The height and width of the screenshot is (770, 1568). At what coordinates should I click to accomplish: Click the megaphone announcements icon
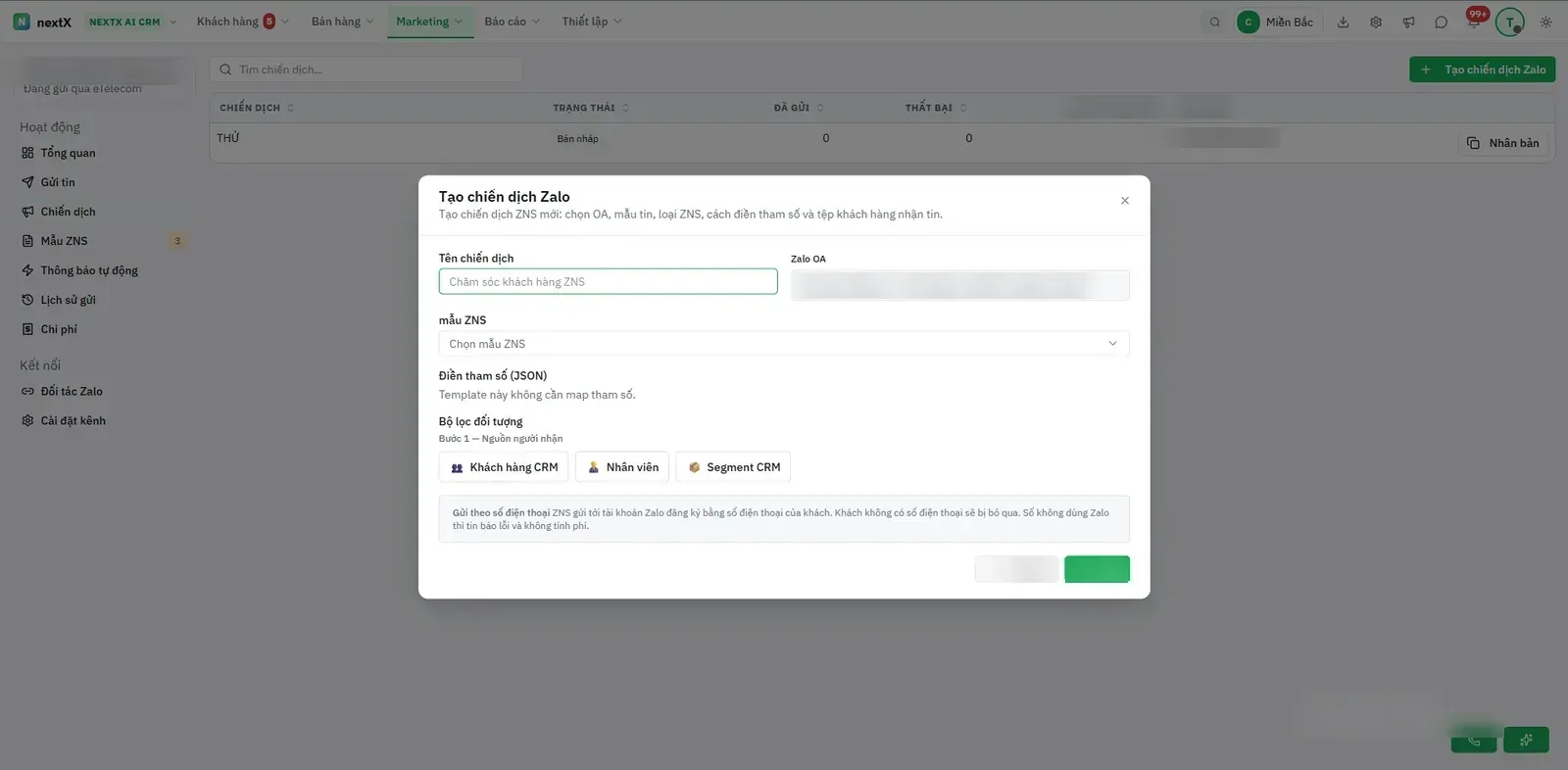click(x=1408, y=22)
